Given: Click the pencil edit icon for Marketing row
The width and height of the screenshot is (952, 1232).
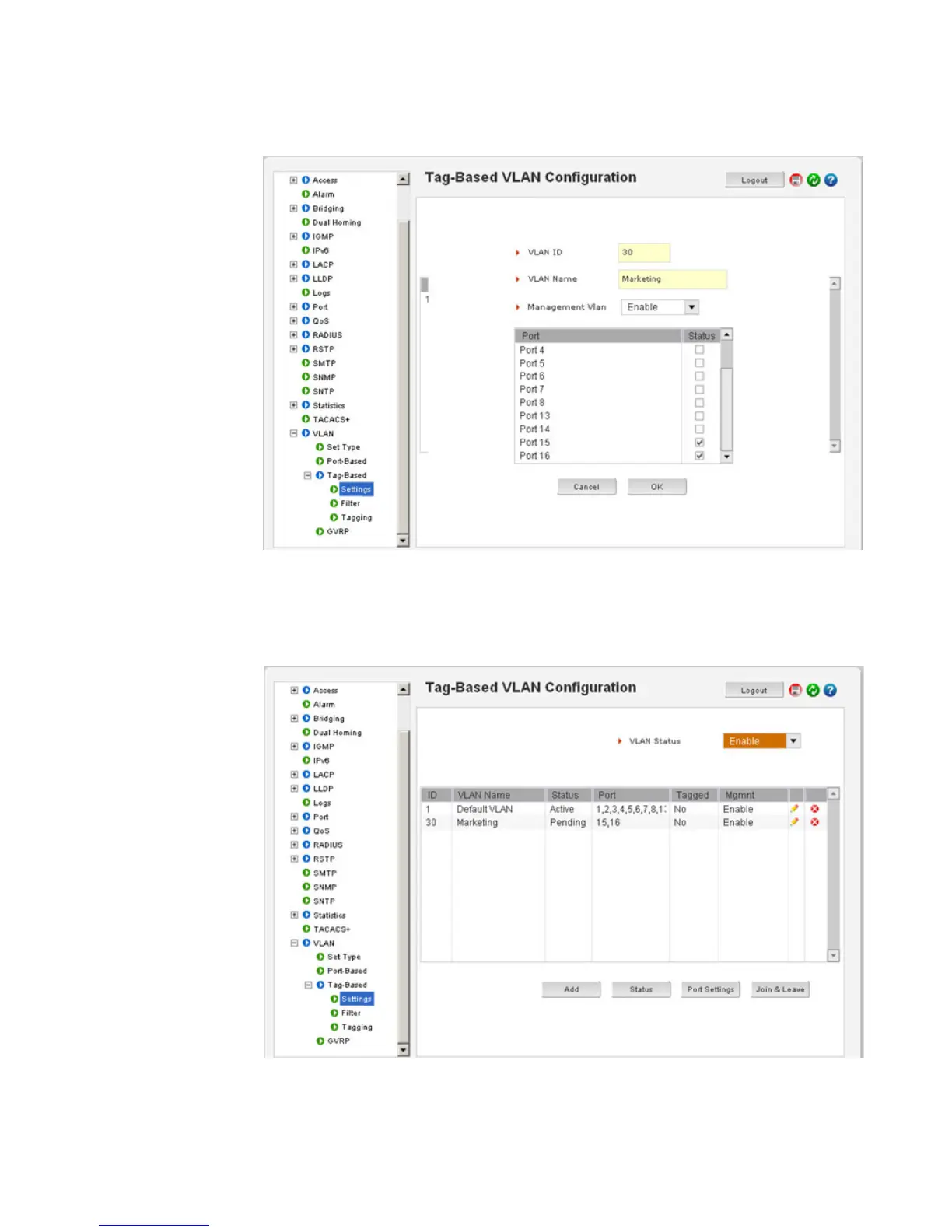Looking at the screenshot, I should (x=794, y=822).
